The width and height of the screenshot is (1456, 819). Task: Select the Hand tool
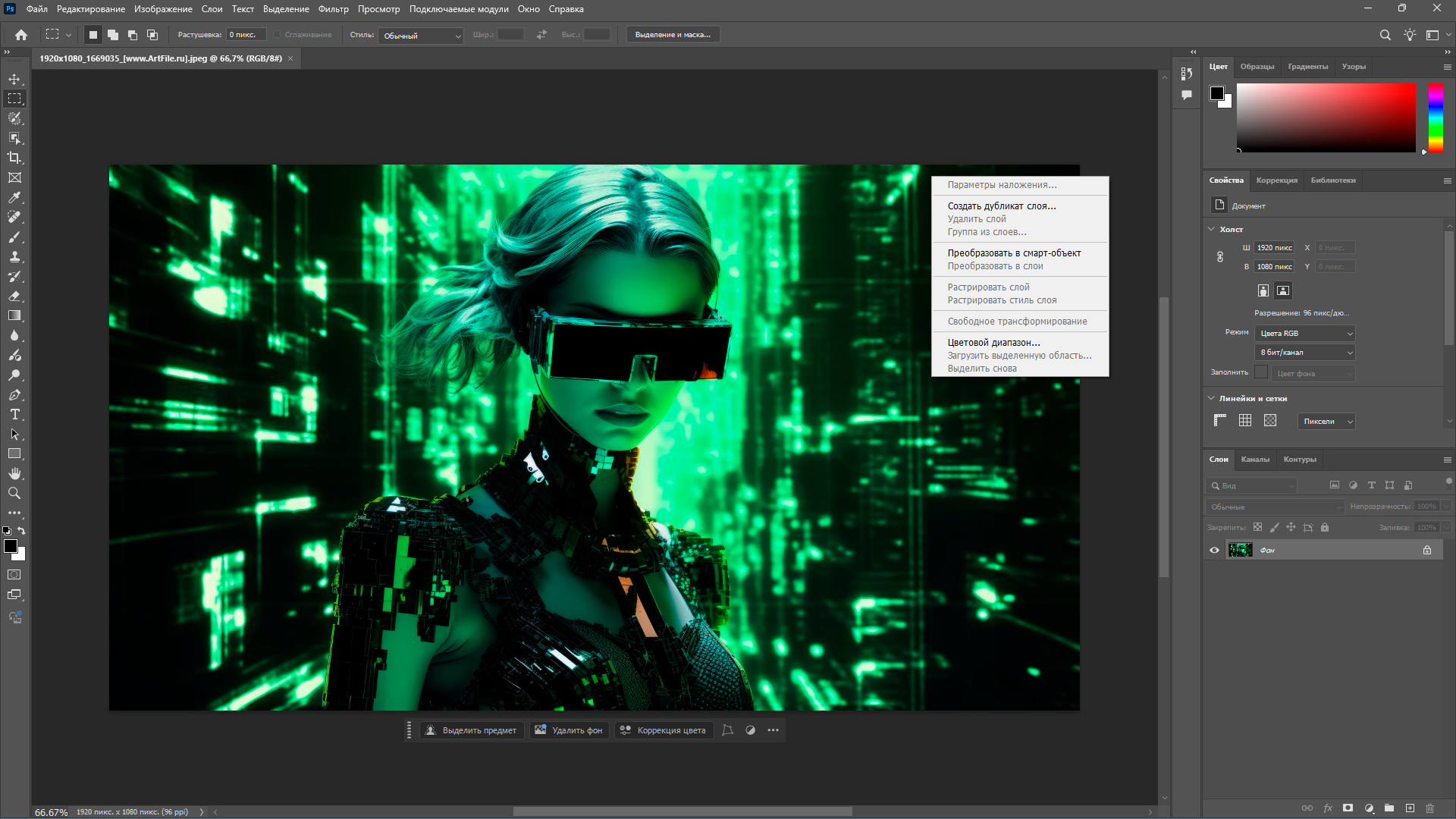[x=14, y=473]
